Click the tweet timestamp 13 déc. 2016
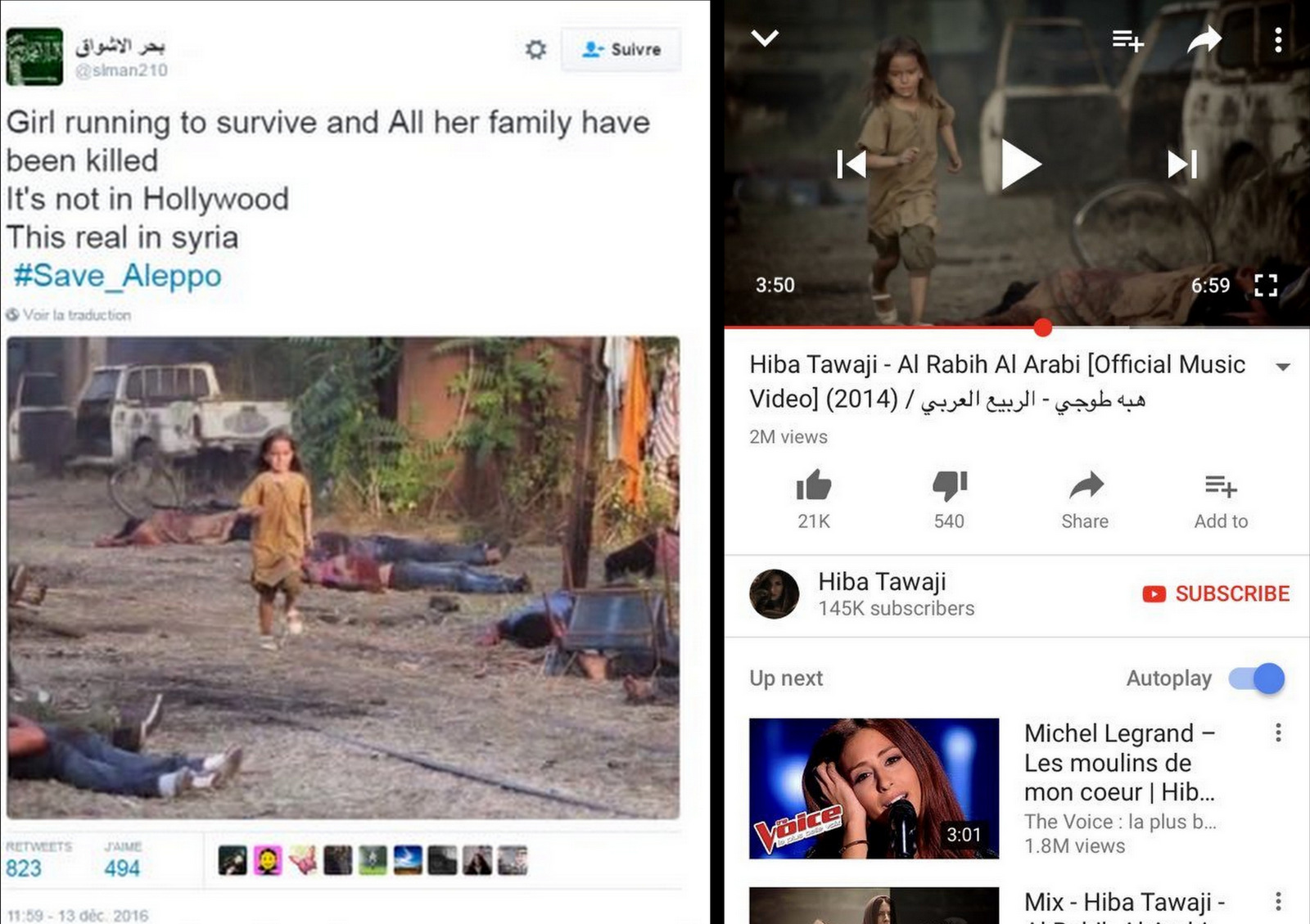Screen dimensions: 1310x924 point(78,915)
